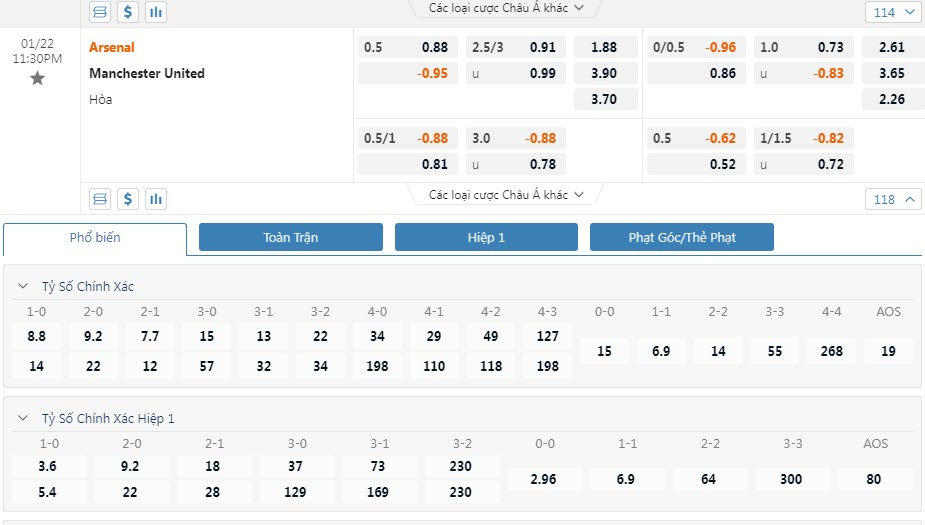Viewport: 925px width, 525px height.
Task: Click the bar-chart icon above Arsenal
Action: 155,12
